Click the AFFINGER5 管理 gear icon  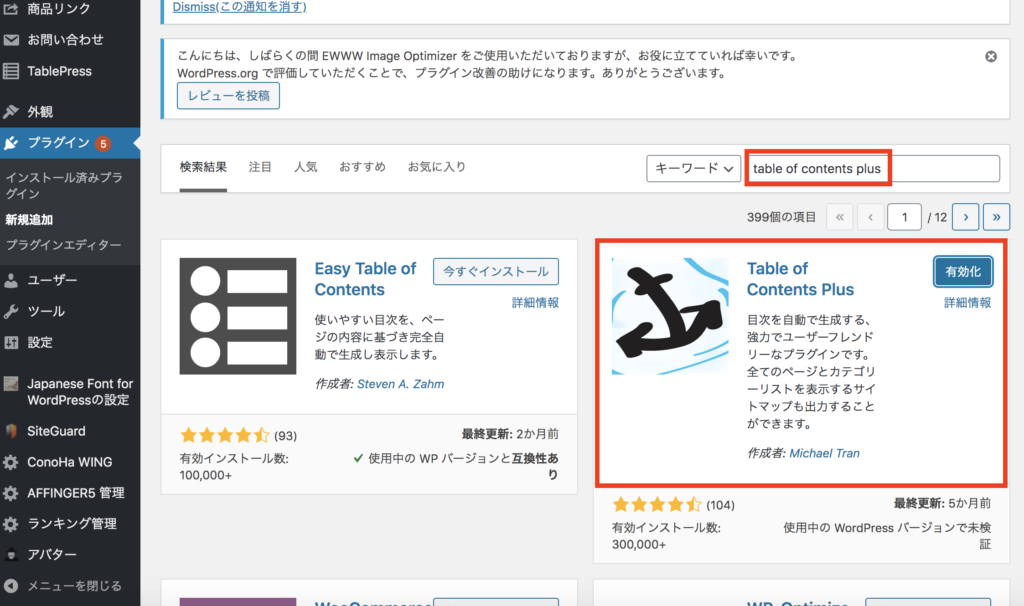point(11,493)
